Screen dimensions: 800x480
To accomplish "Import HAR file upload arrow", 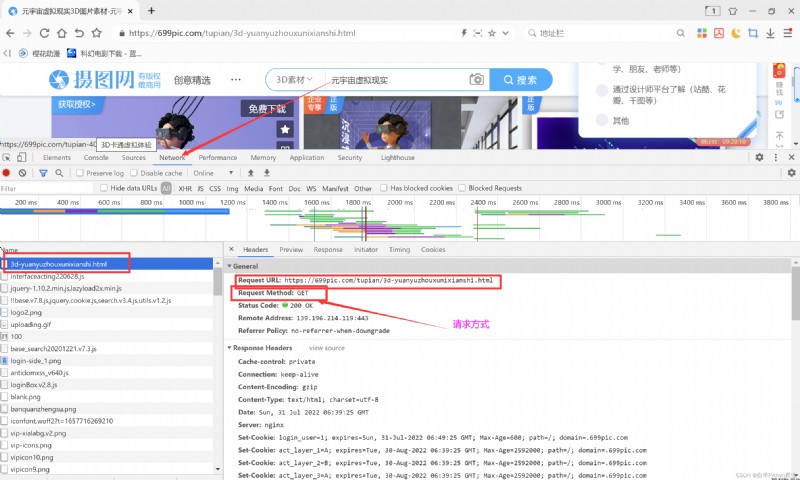I will coord(251,173).
